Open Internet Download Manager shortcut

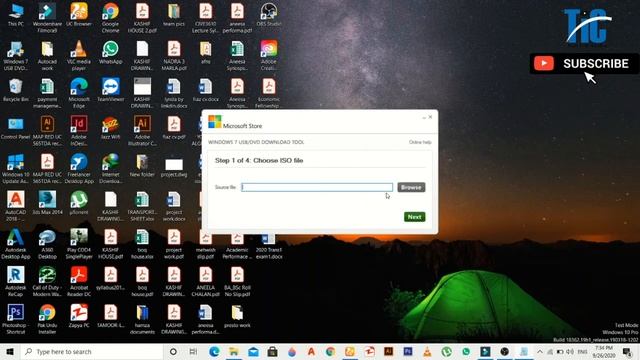pos(111,169)
